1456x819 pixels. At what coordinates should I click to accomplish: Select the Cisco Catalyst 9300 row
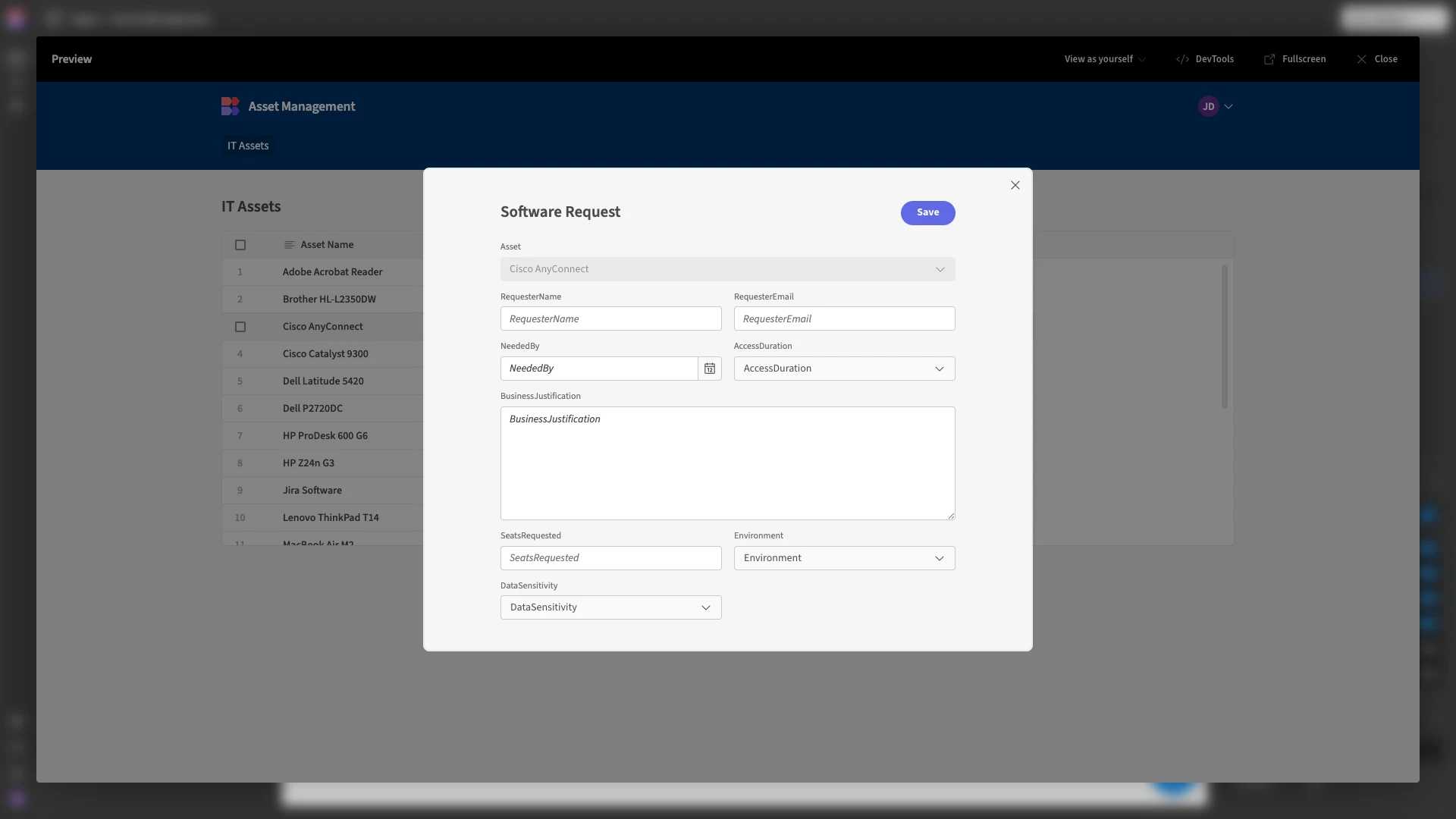(x=323, y=354)
